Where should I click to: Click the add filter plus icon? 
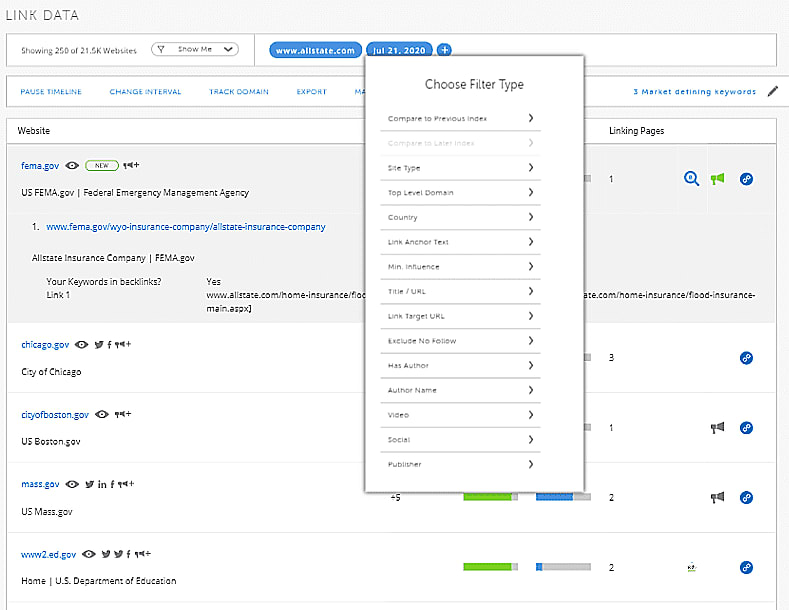[x=444, y=50]
